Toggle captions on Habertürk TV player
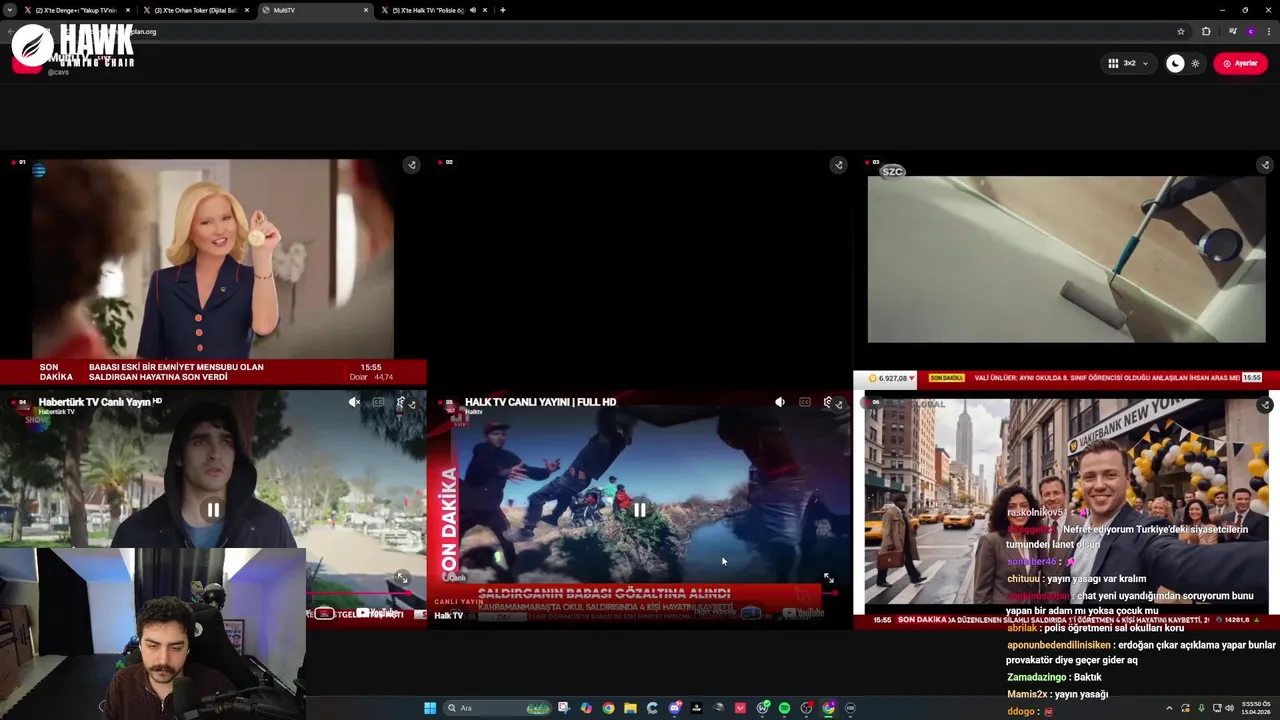 click(378, 402)
